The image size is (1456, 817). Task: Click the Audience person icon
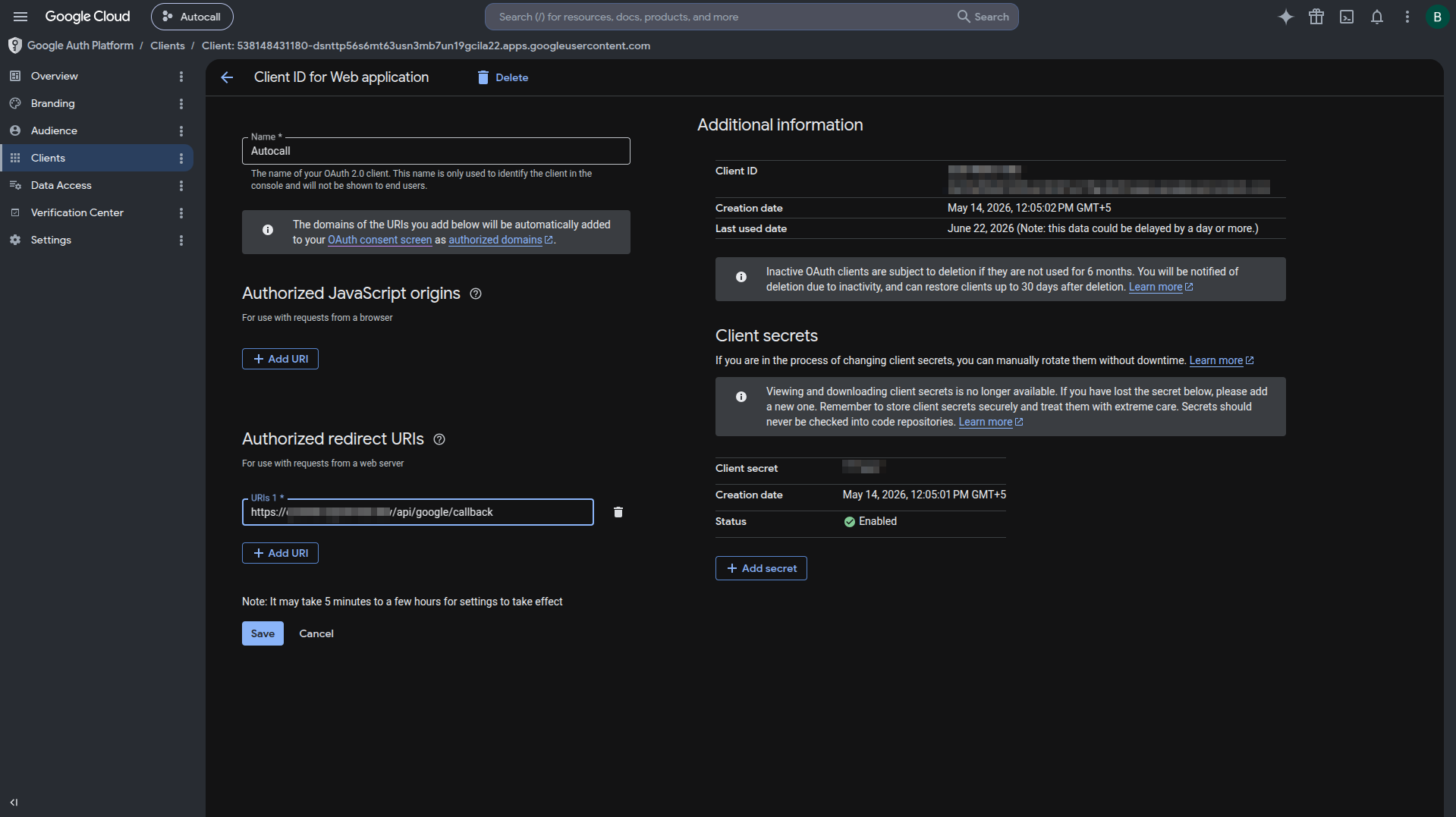pos(15,130)
